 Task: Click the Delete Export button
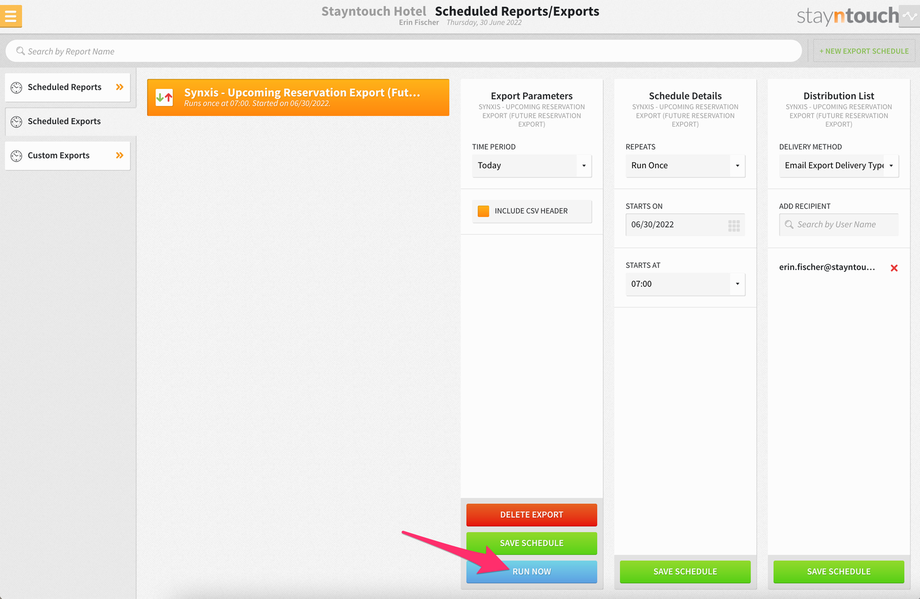tap(532, 515)
